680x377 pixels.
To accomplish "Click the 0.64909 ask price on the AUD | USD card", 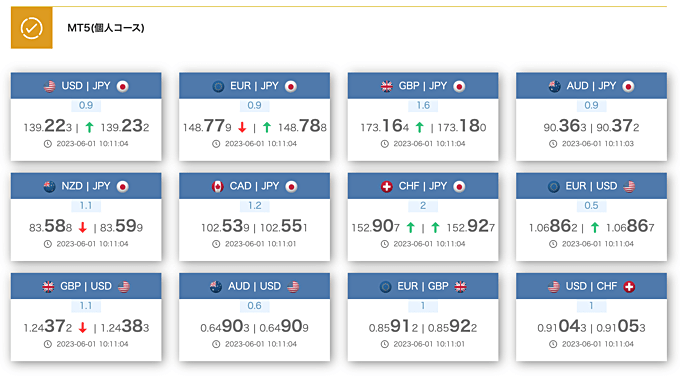I will click(284, 327).
